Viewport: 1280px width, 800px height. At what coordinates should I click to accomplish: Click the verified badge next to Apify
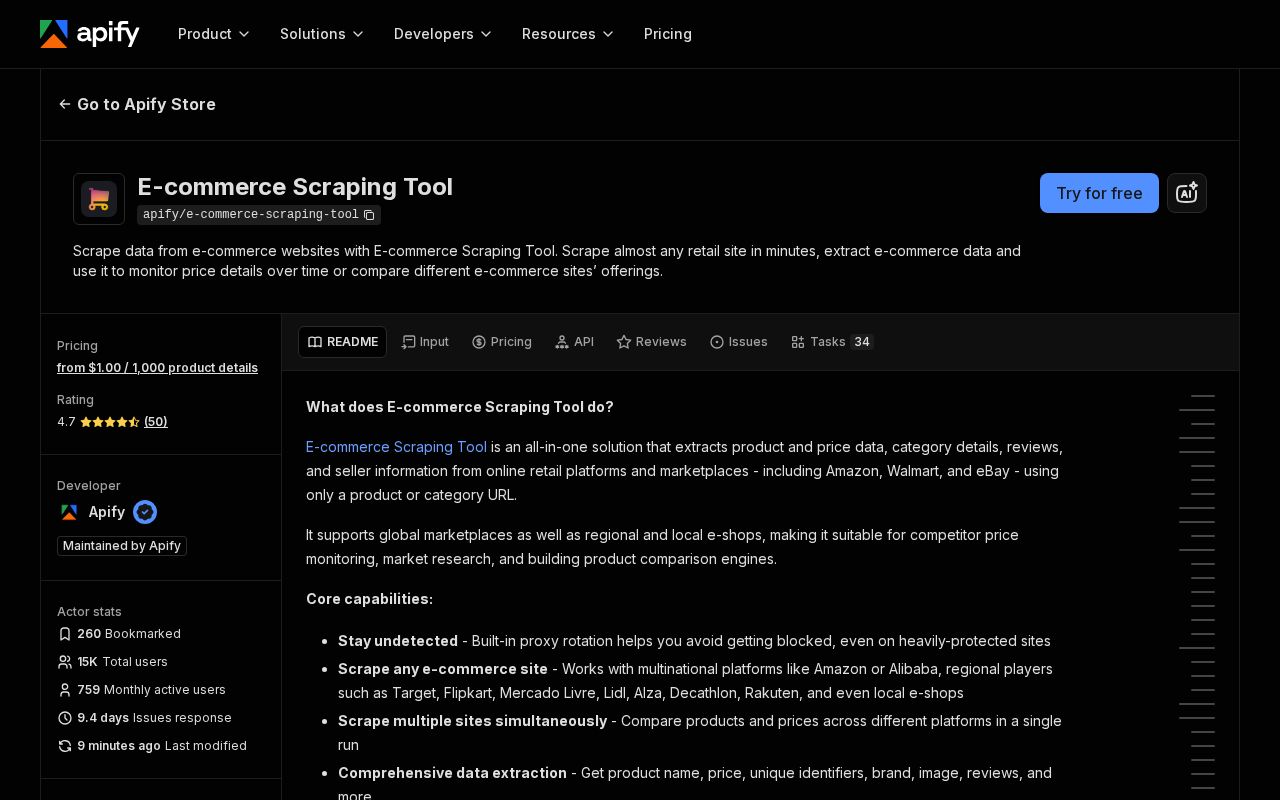[x=145, y=512]
